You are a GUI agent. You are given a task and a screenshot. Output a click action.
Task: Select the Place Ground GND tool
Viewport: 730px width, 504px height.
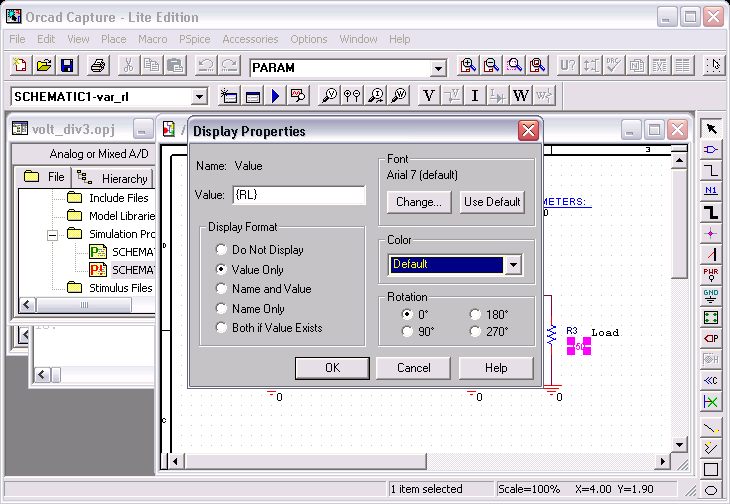pyautogui.click(x=711, y=296)
